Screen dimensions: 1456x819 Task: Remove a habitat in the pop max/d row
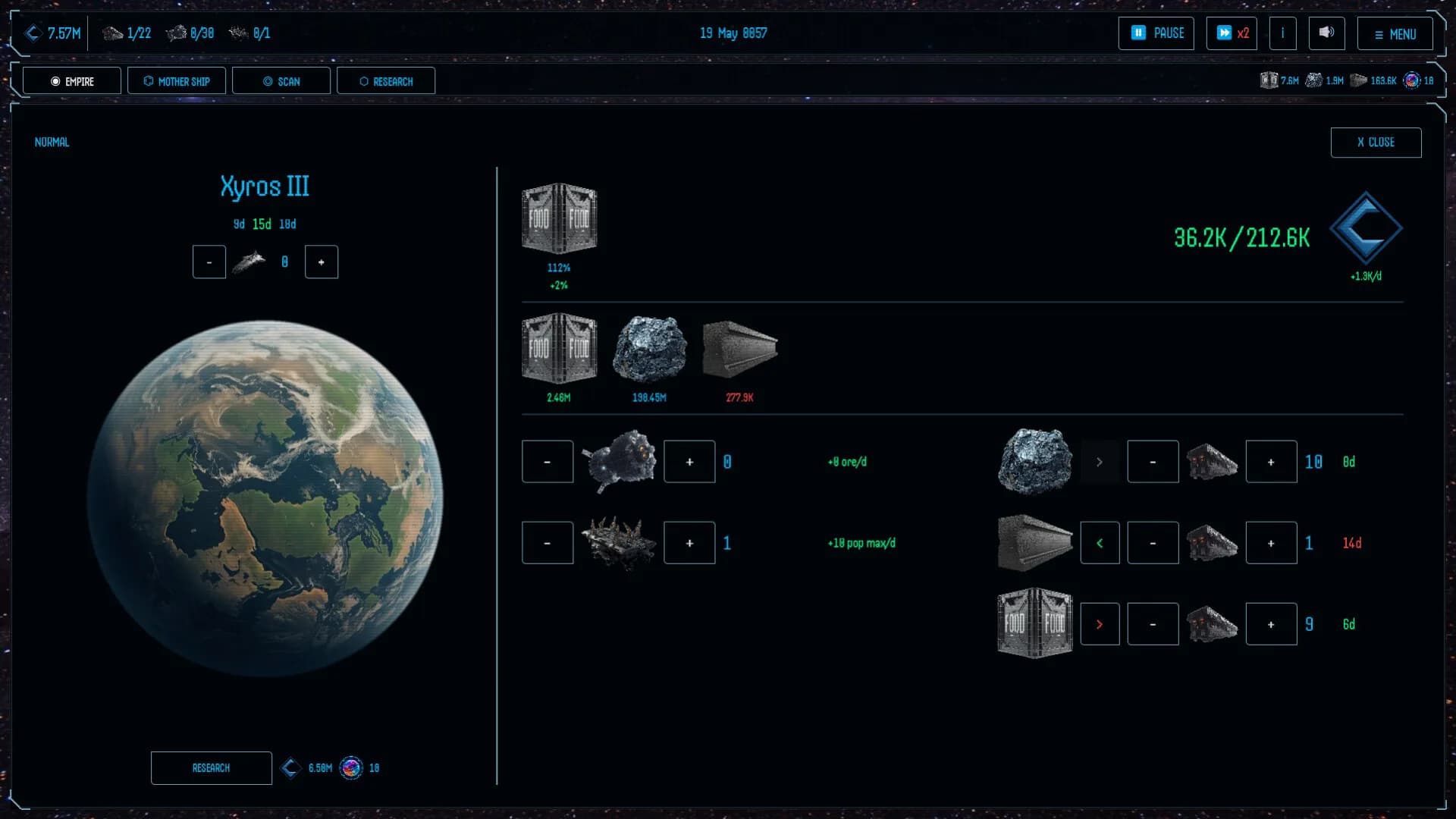(x=548, y=543)
